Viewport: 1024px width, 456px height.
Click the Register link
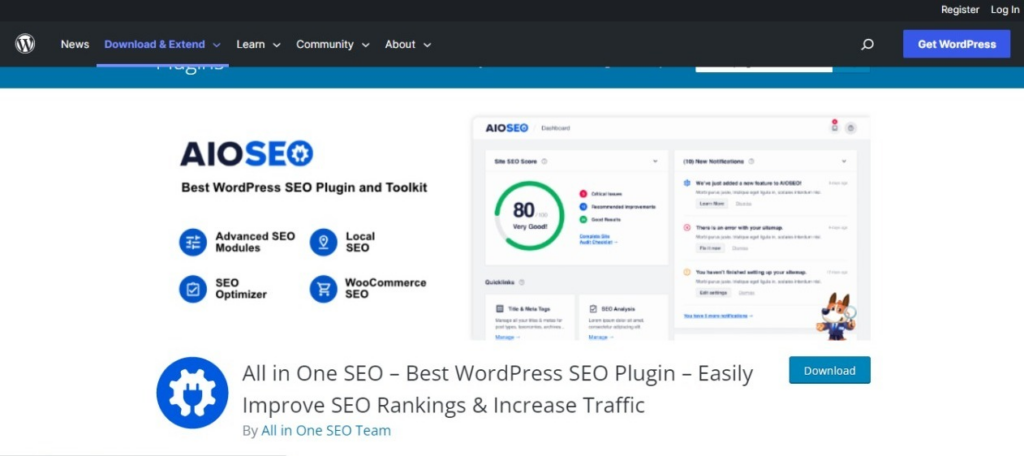(960, 10)
